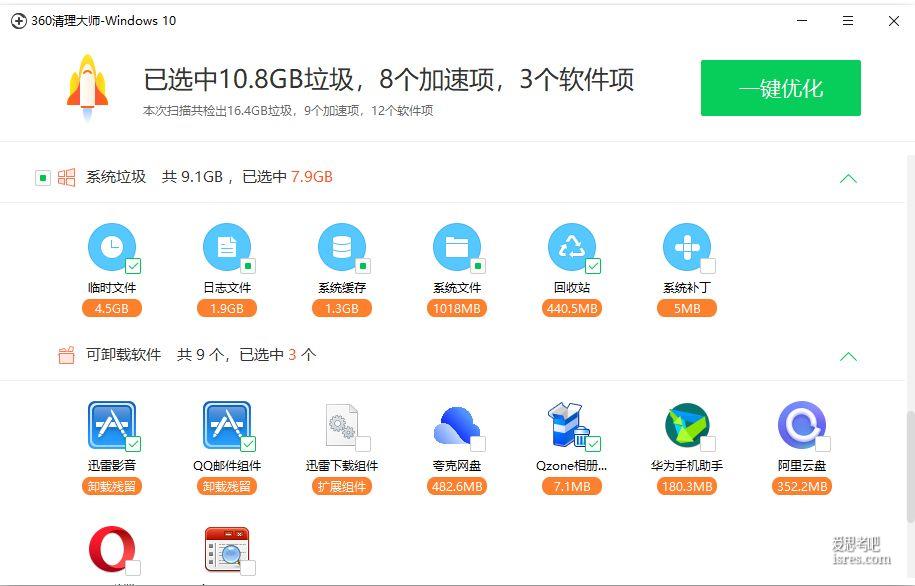
Task: Click 卸载残留 badge under 迅雷影音
Action: 111,486
